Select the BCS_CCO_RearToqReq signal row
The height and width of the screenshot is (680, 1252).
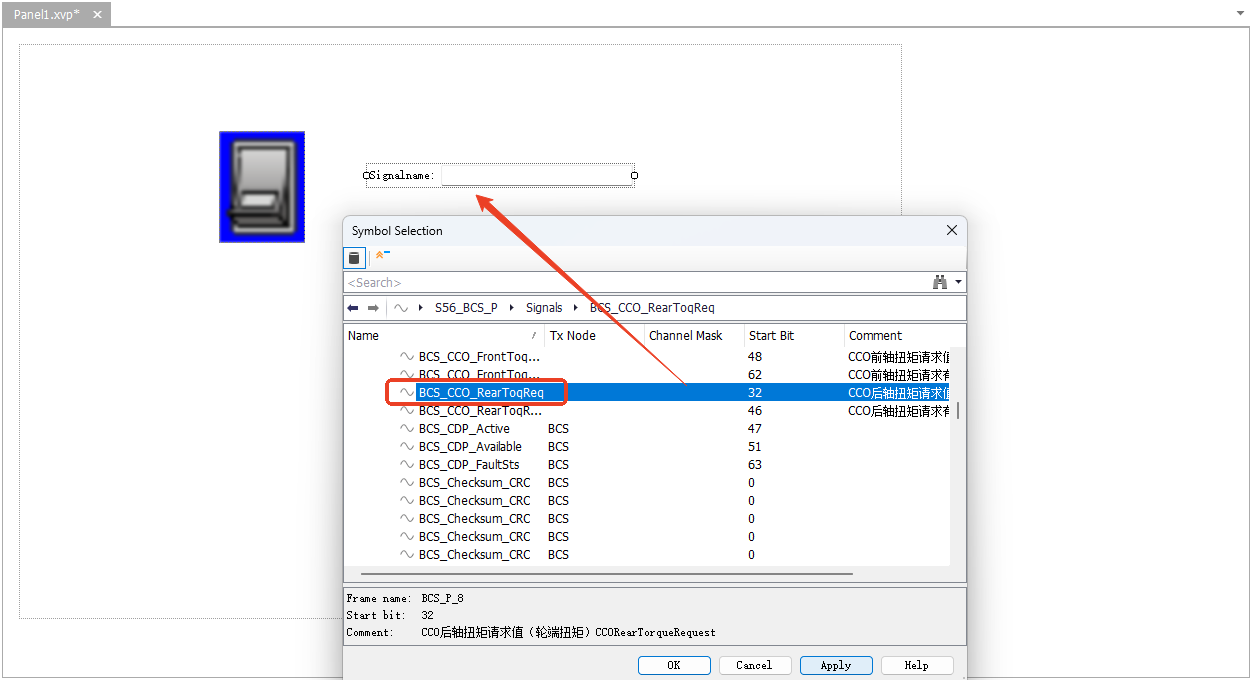coord(648,393)
